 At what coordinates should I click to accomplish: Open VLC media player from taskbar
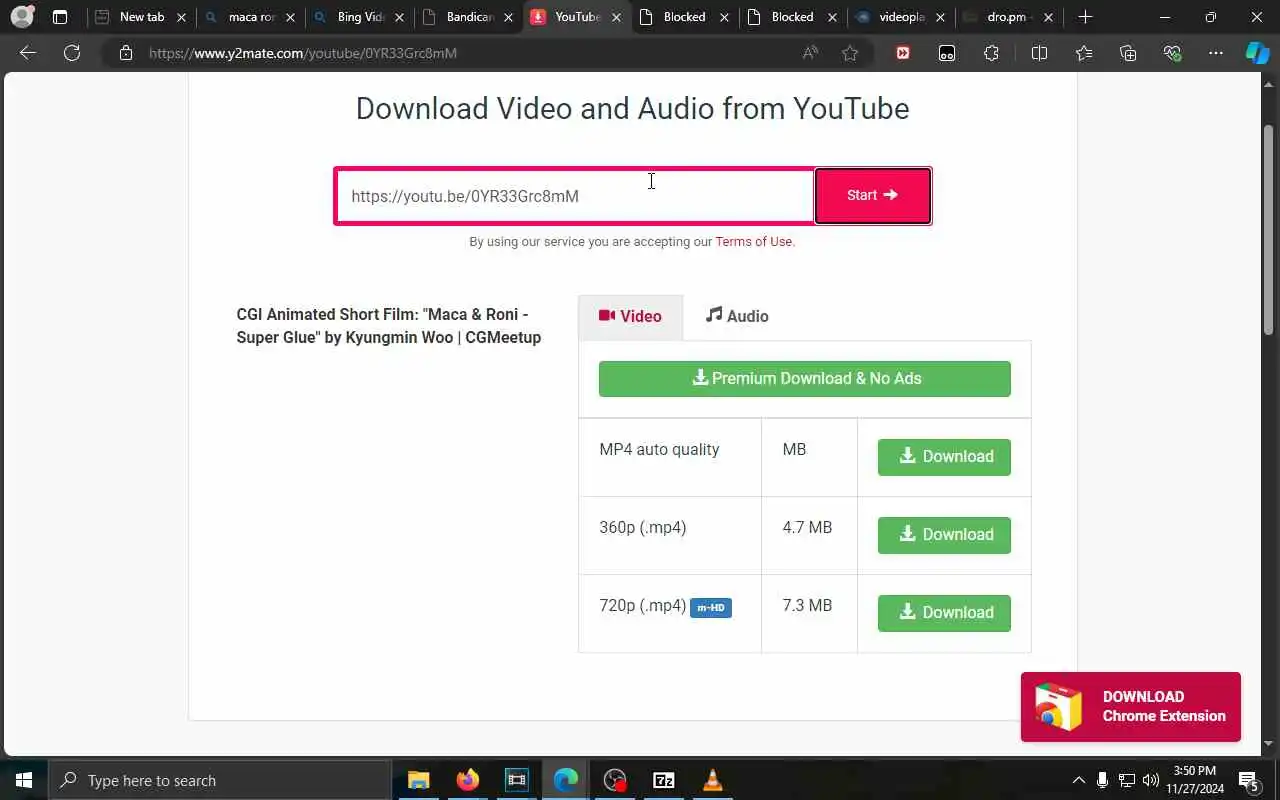tap(713, 780)
